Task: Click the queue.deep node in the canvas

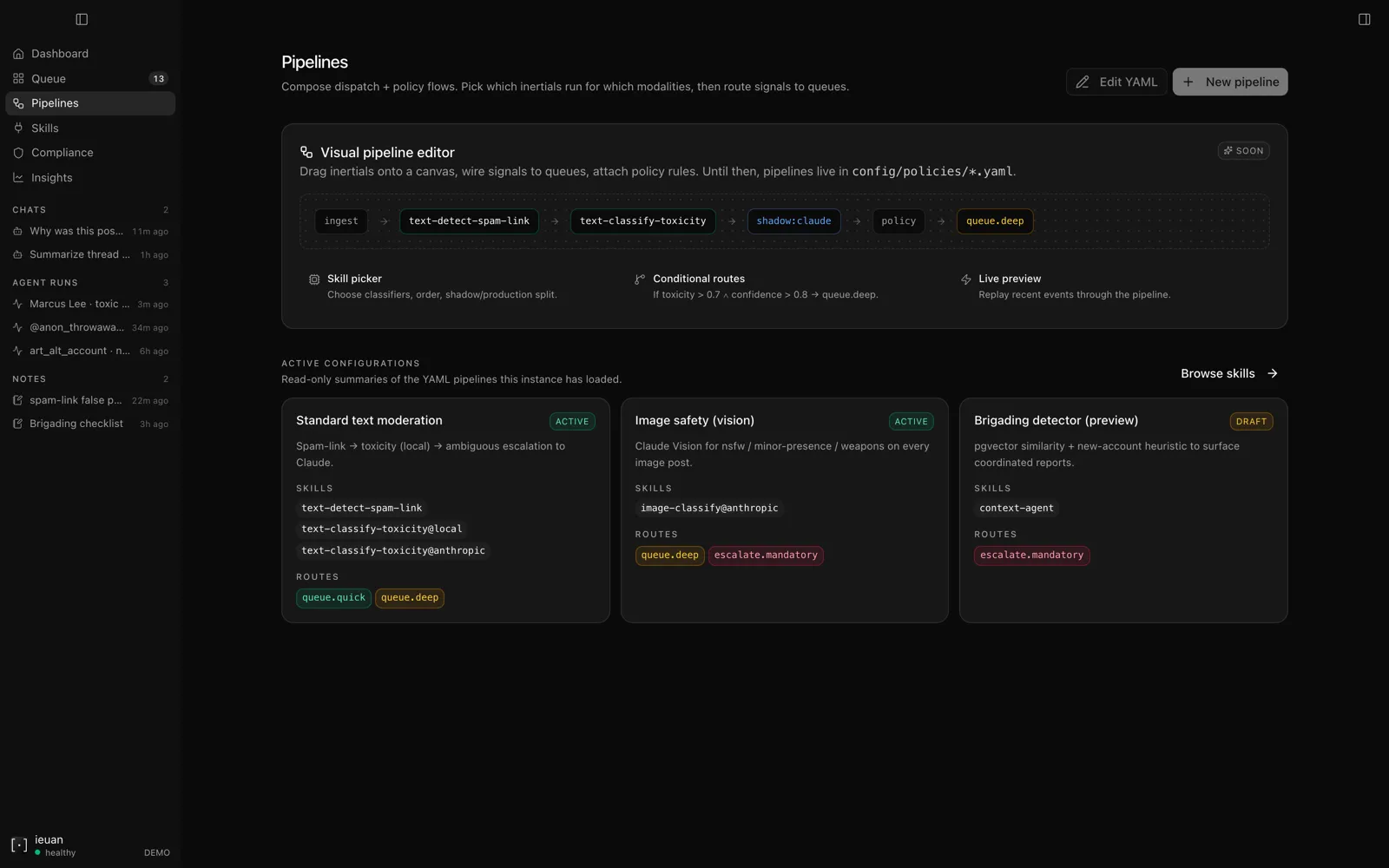Action: [995, 221]
